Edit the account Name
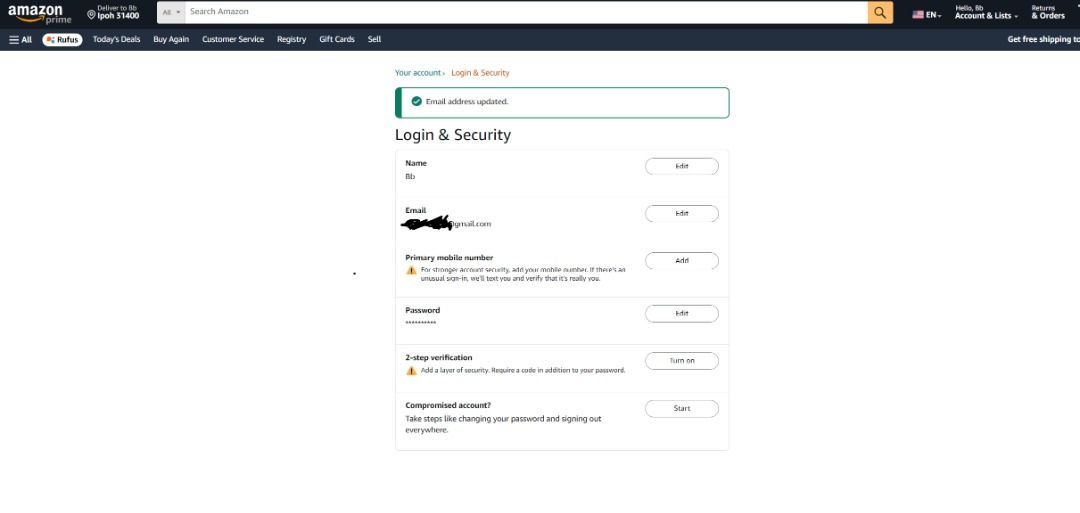1080x513 pixels. pos(682,166)
